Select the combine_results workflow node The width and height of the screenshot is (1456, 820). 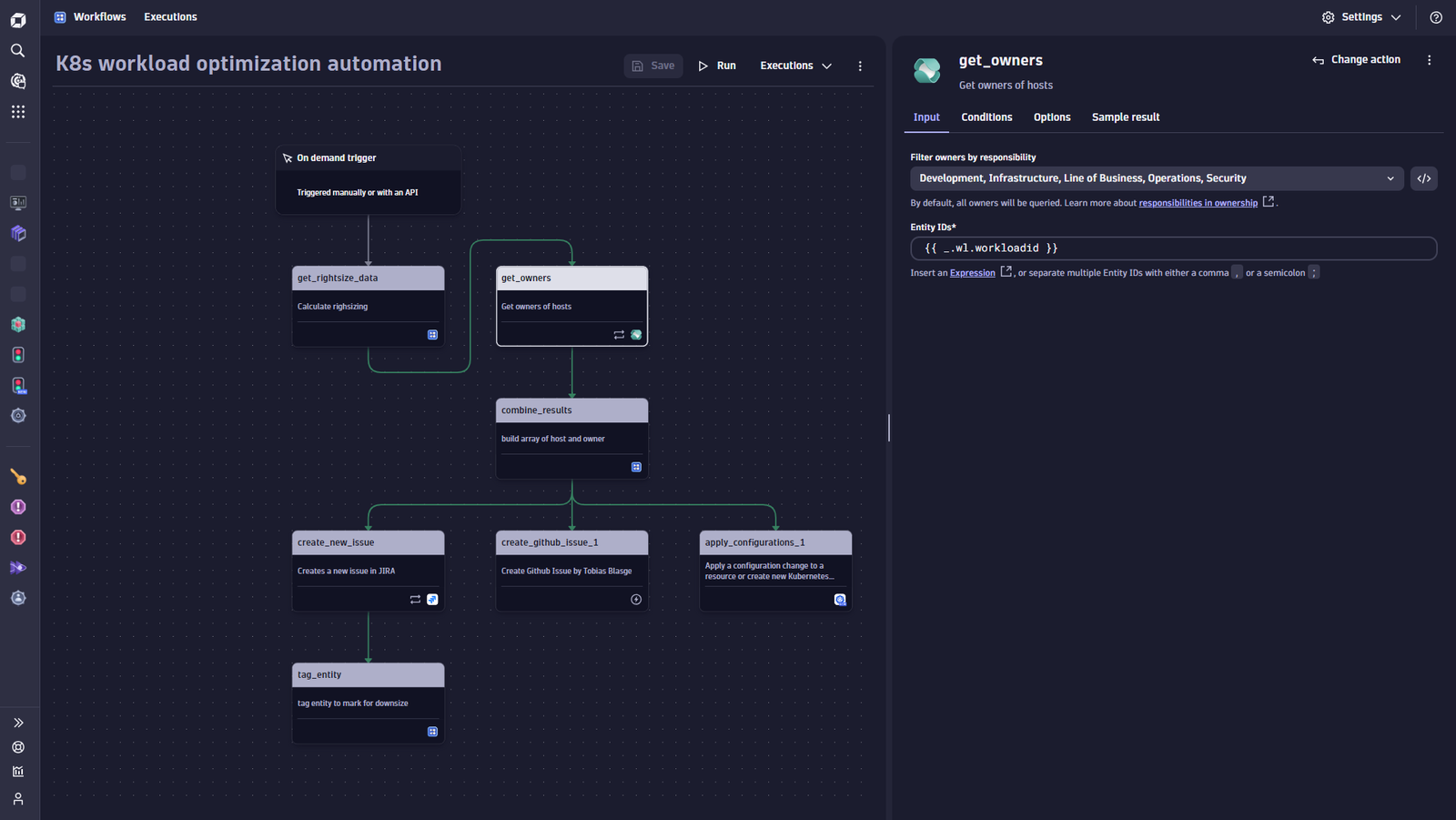tap(572, 439)
